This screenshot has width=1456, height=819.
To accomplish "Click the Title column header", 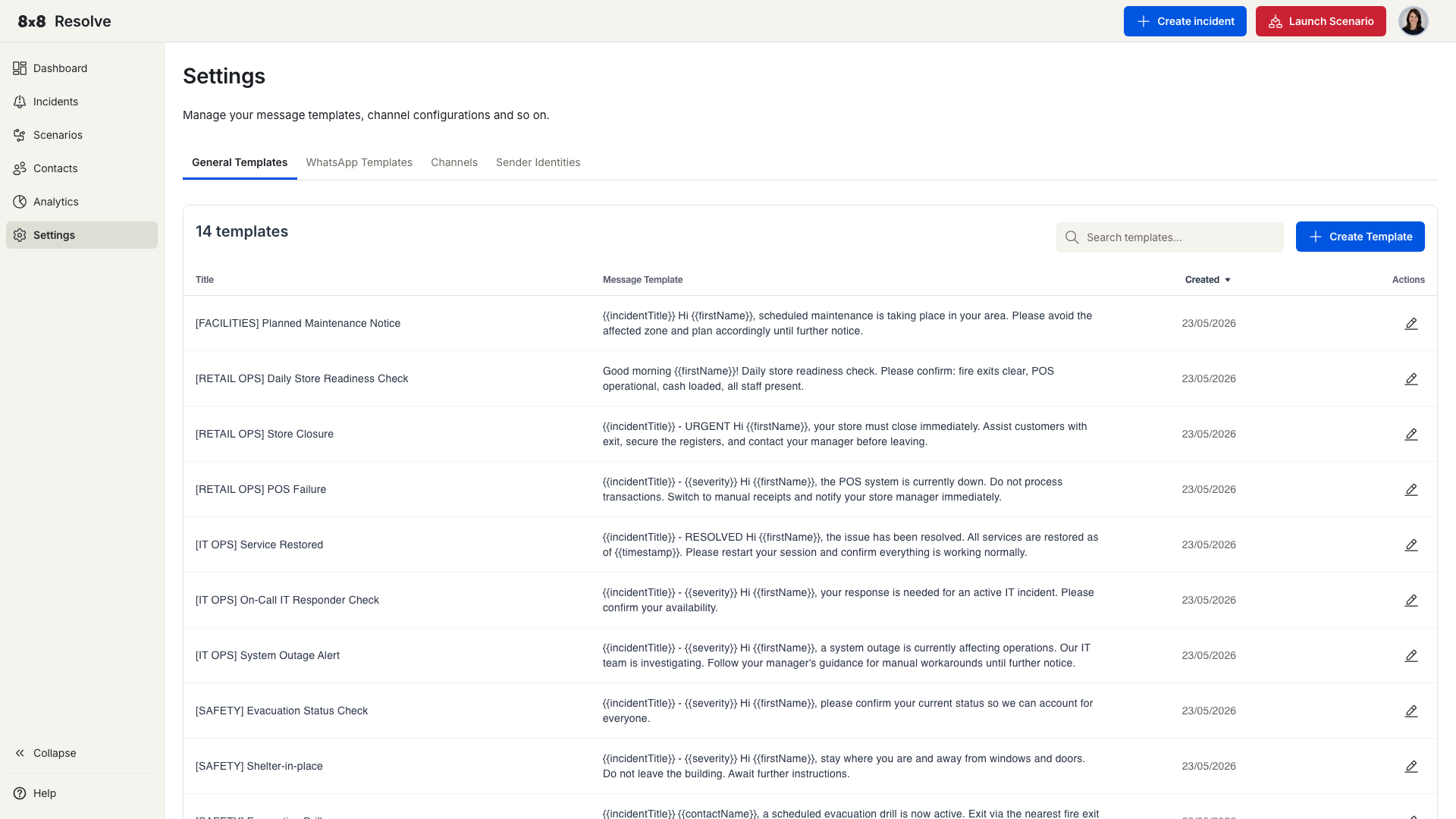I will tap(205, 280).
